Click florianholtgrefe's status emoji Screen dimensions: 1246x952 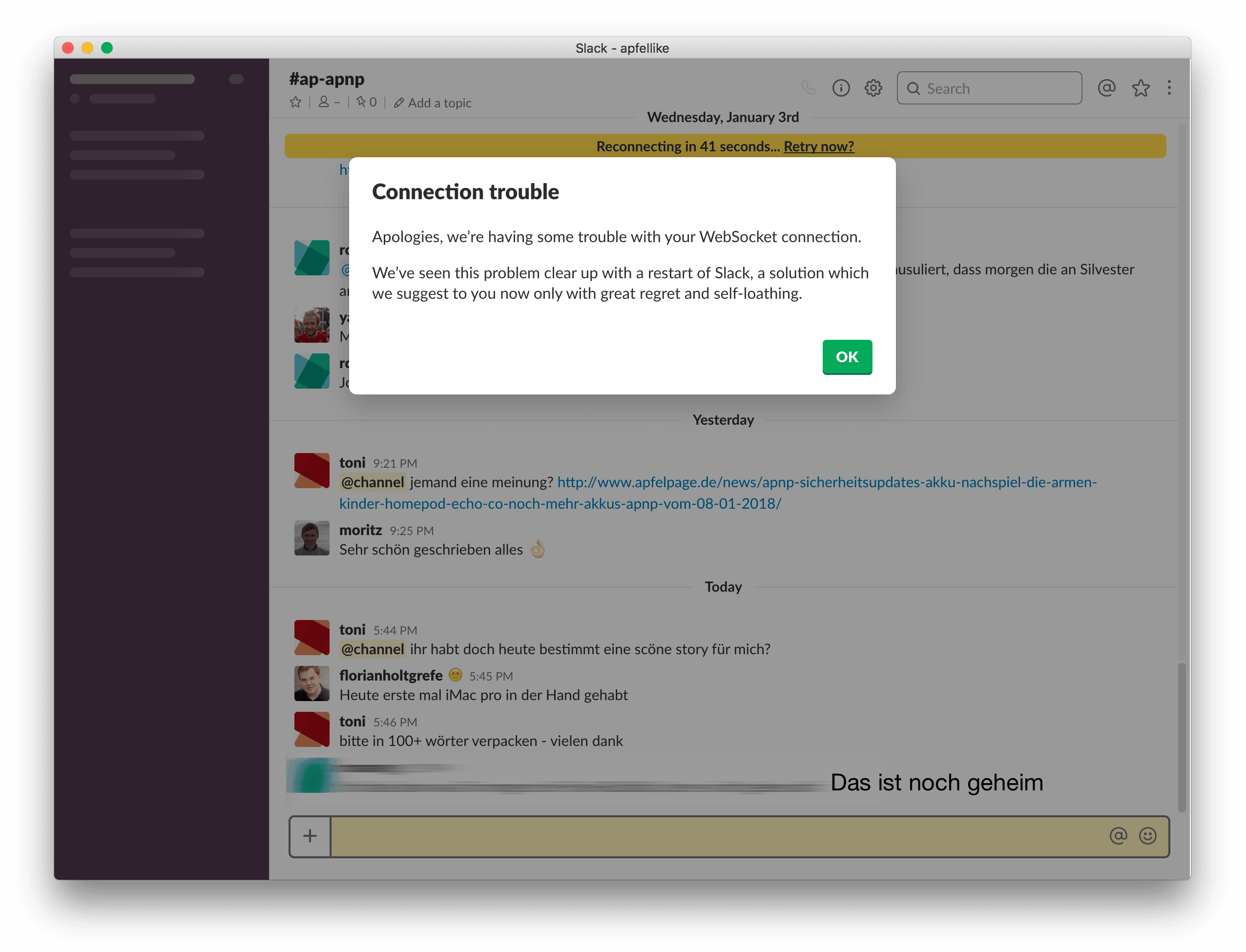(456, 676)
